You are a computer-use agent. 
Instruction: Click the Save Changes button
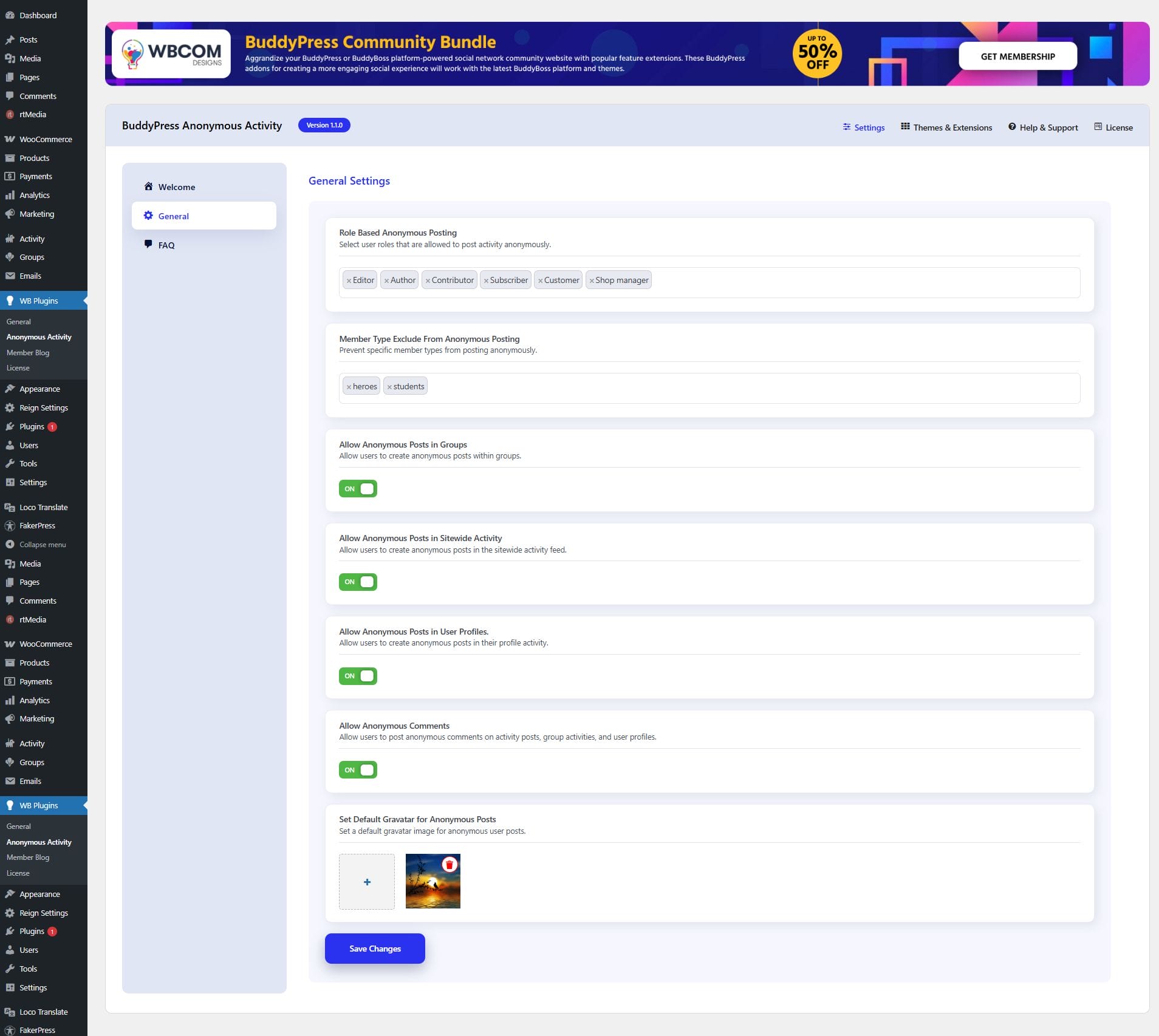click(375, 949)
